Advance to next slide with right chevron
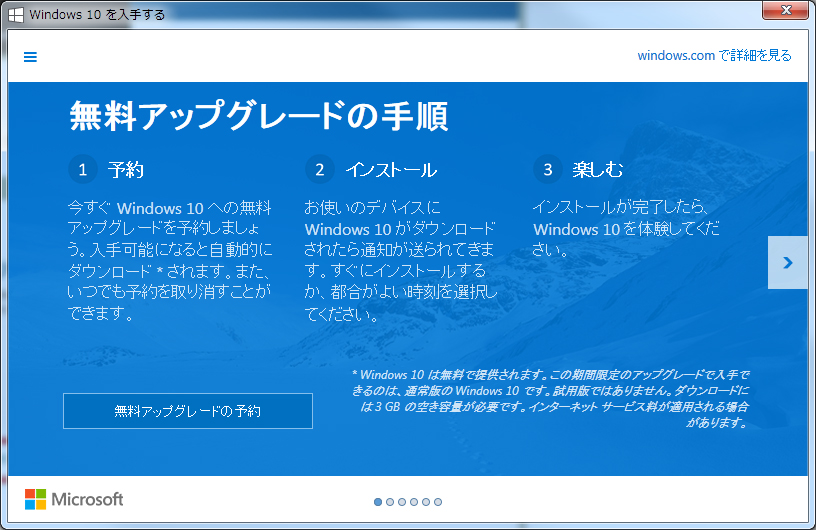816x530 pixels. (787, 262)
